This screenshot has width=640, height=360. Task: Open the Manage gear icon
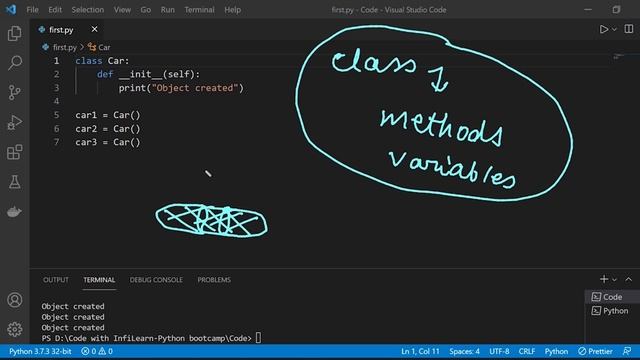(15, 329)
